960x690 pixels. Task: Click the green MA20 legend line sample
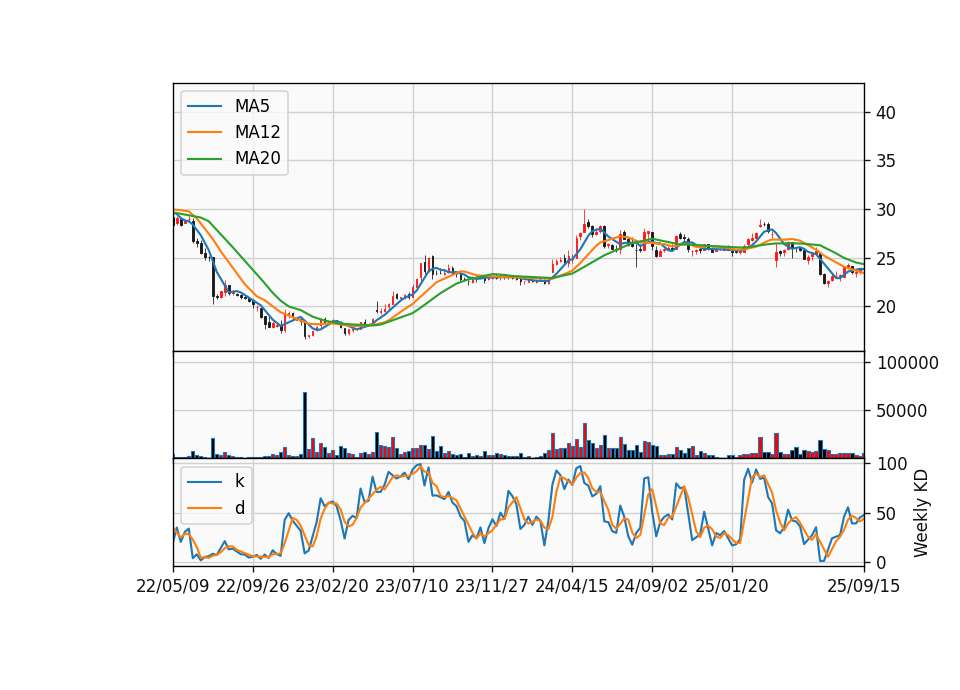tap(204, 159)
